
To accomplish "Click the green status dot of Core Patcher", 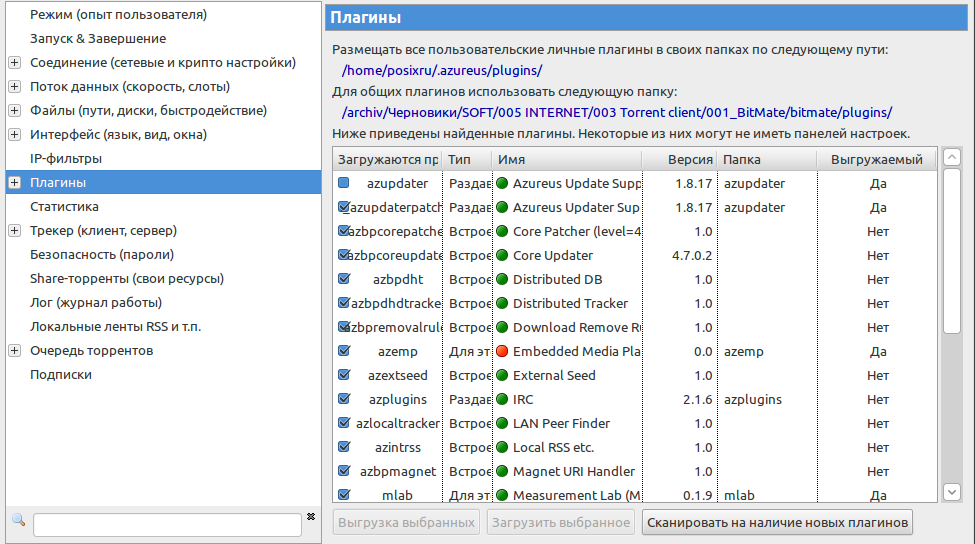I will point(502,231).
